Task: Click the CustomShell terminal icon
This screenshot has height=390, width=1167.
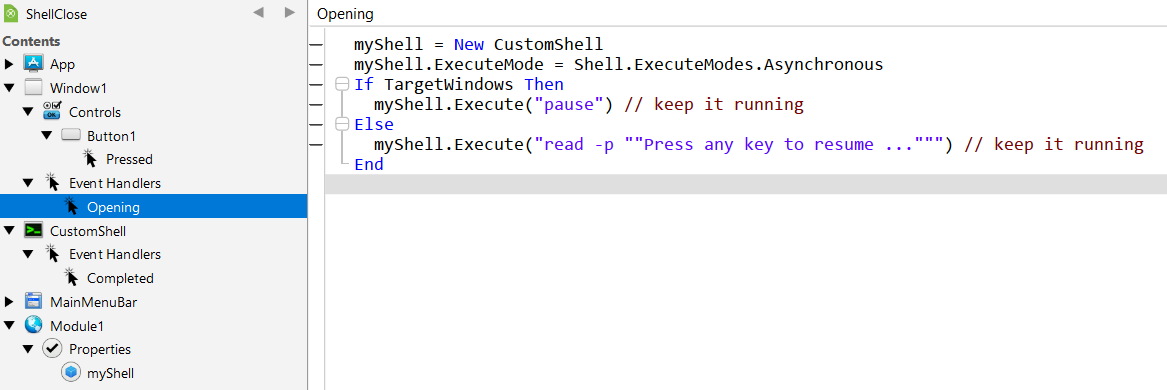Action: 34,231
